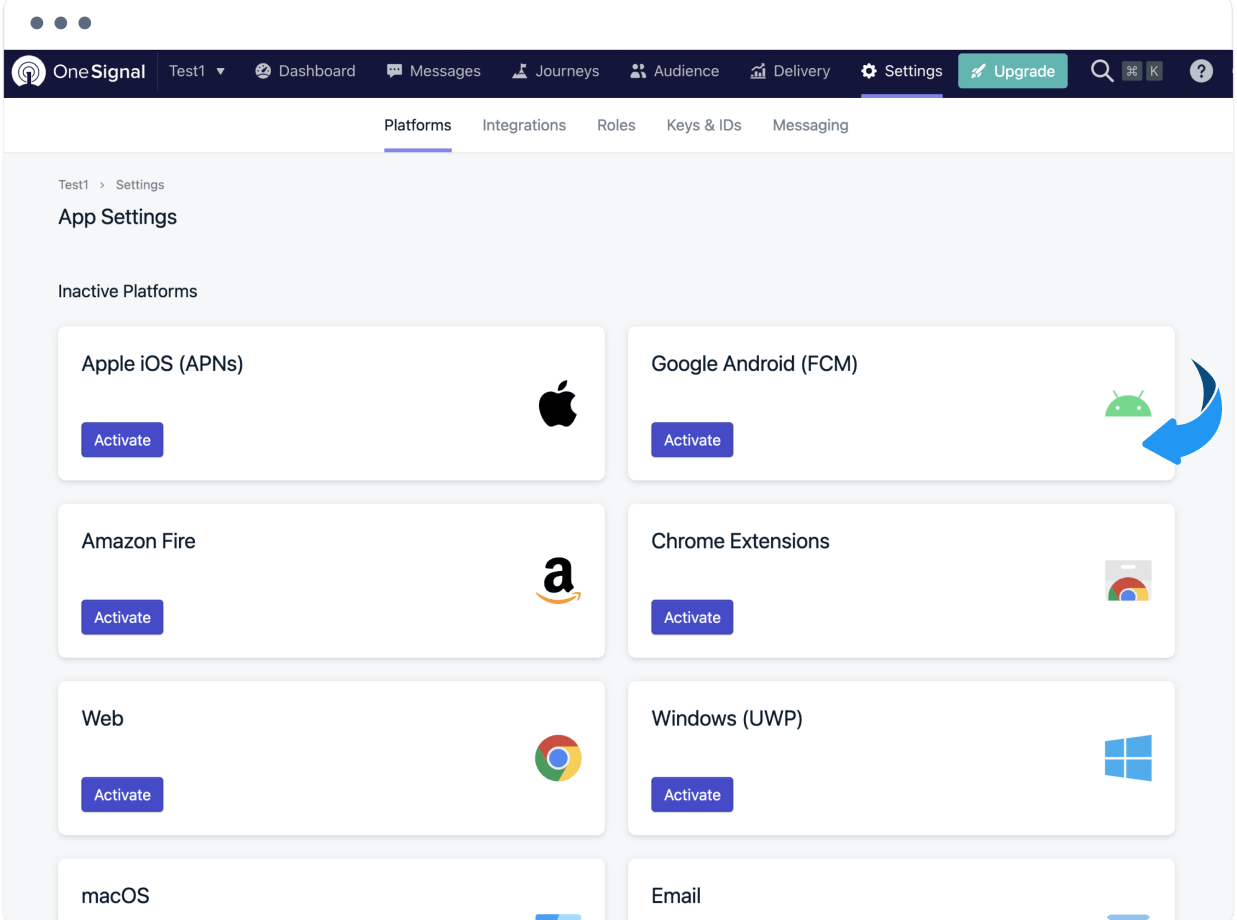Switch to the Messaging tab
This screenshot has height=920, width=1237.
811,125
